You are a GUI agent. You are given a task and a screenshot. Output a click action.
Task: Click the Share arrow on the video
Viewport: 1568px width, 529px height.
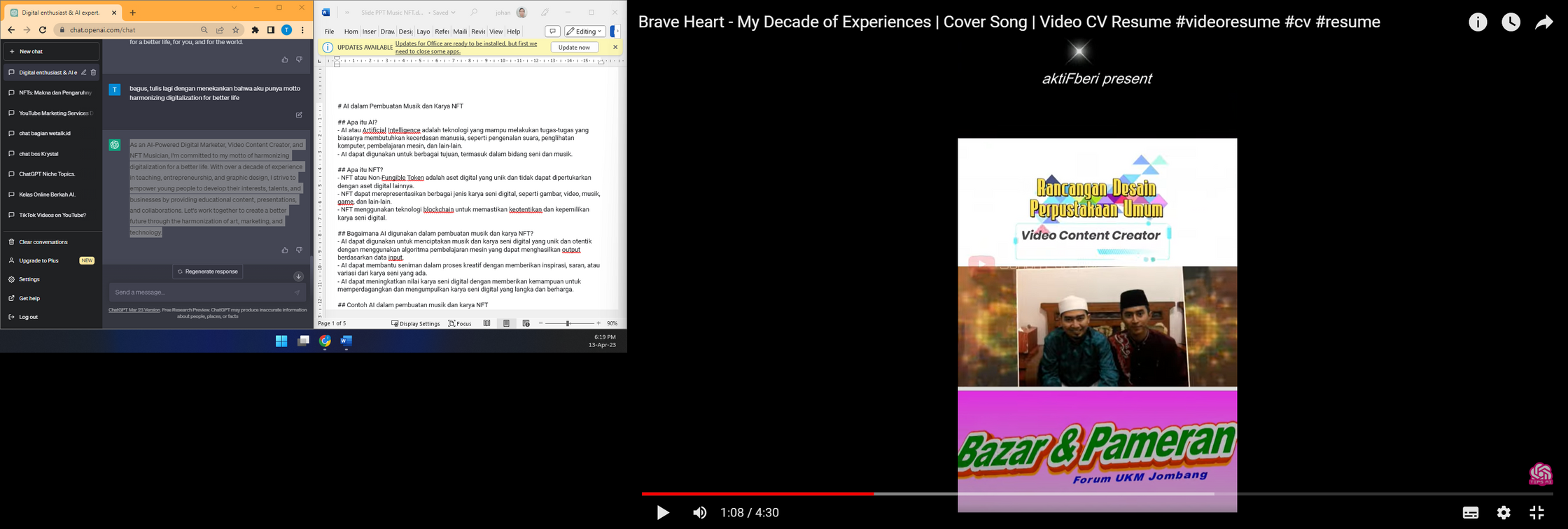click(1543, 22)
